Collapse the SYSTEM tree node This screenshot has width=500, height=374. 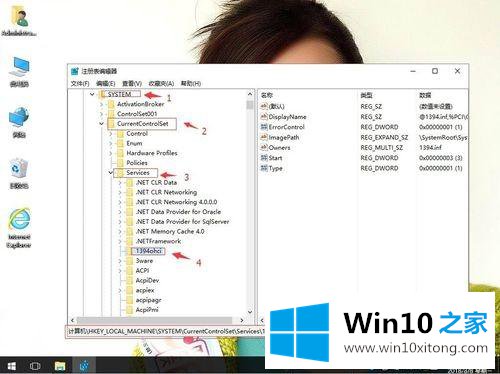tap(92, 95)
